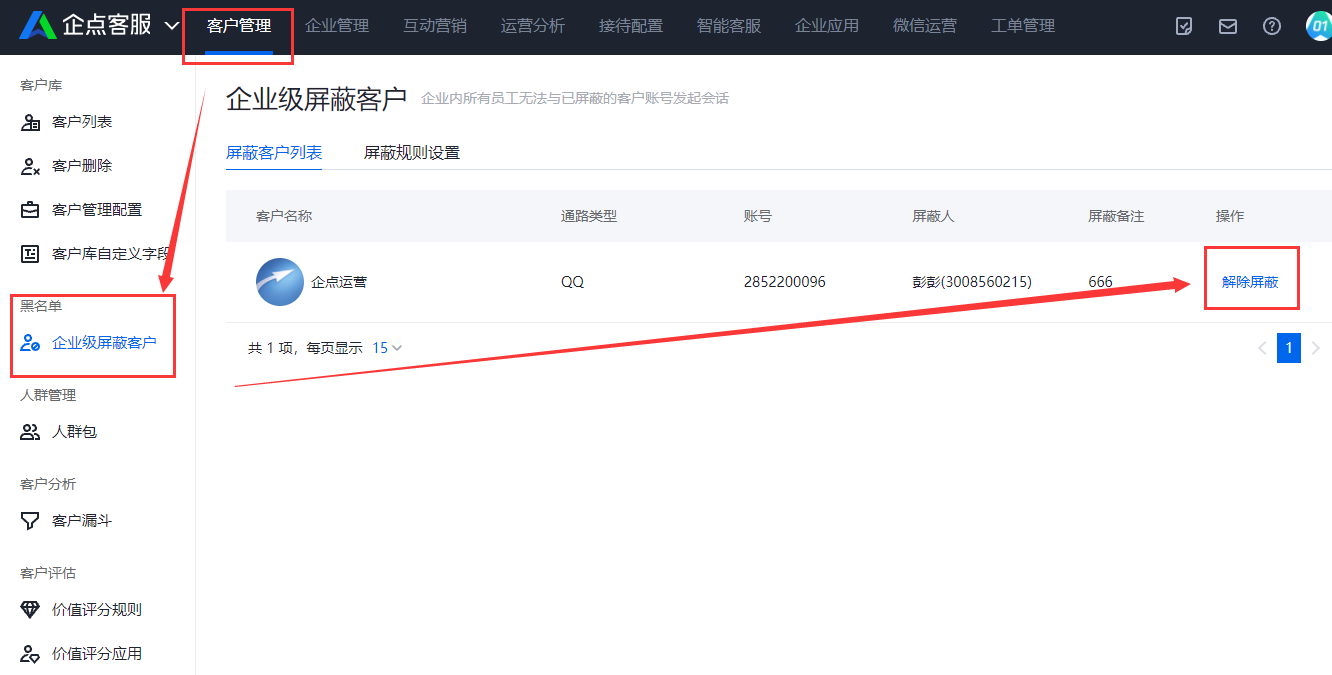Select page 1 in pagination

[x=1289, y=348]
